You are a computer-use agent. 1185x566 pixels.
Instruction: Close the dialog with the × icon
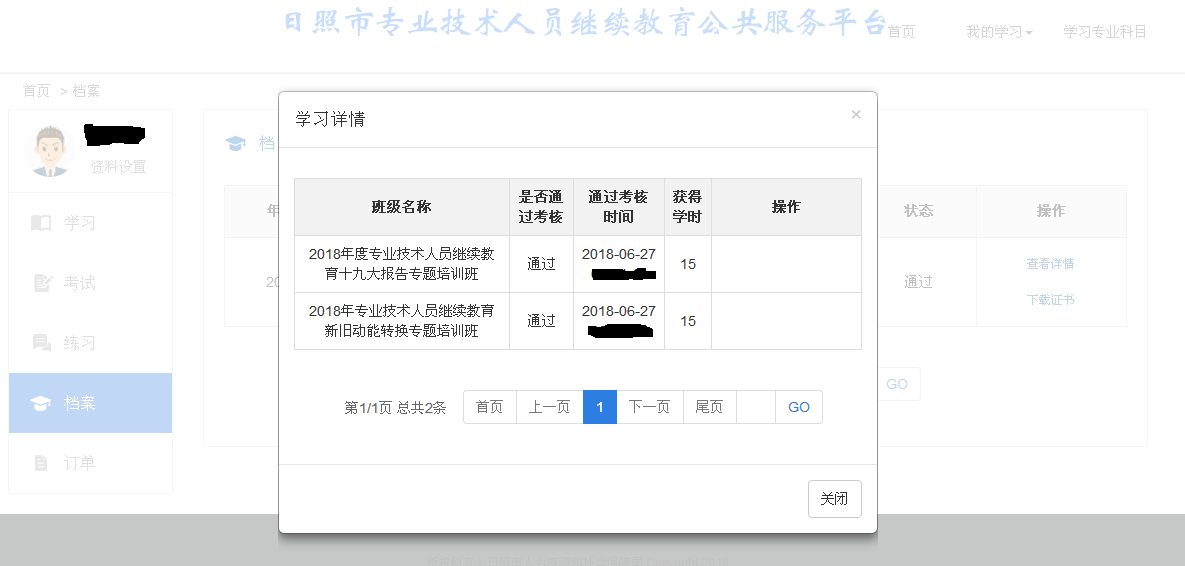point(855,115)
